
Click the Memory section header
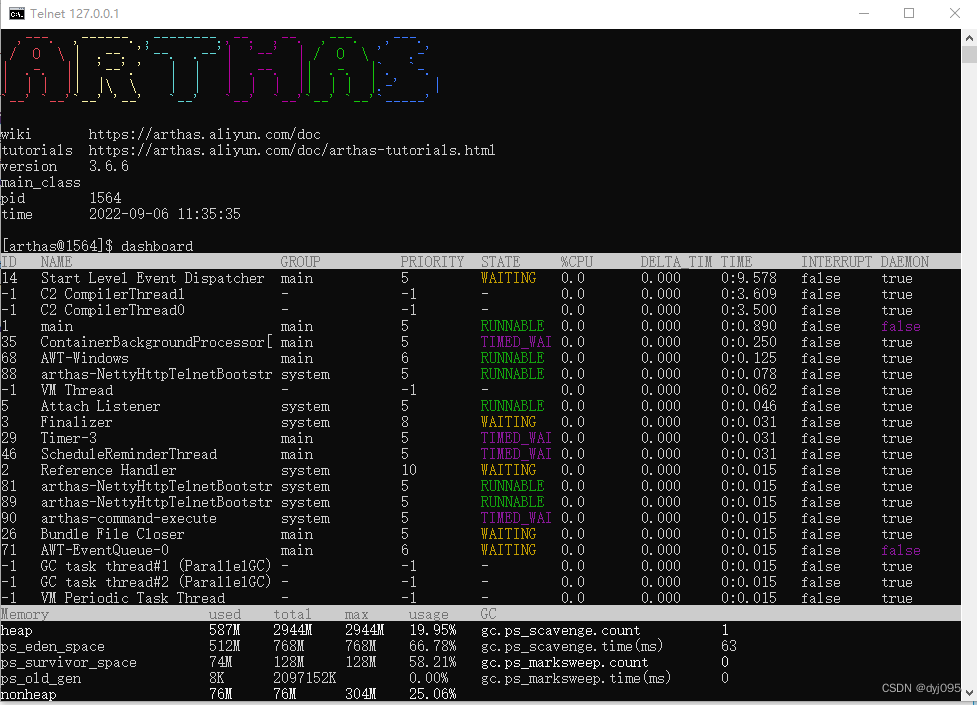24,615
